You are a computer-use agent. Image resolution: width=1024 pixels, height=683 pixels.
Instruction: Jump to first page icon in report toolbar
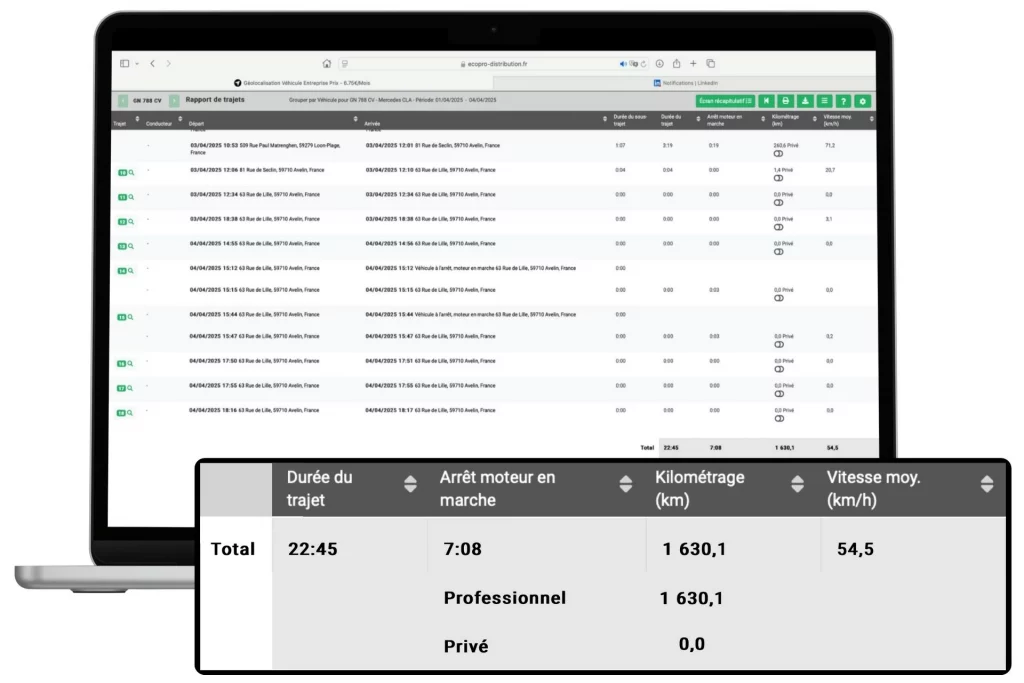pos(766,101)
